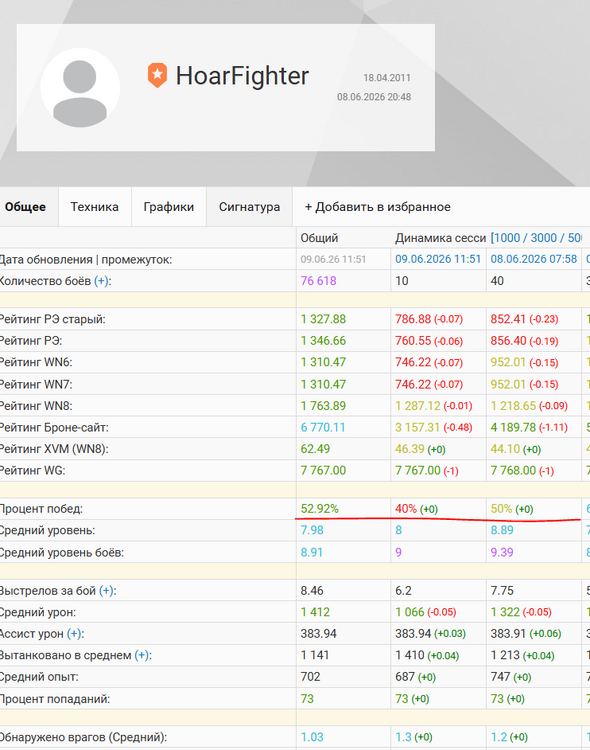Expand the plus next to Вытанковано в среднем

click(142, 655)
